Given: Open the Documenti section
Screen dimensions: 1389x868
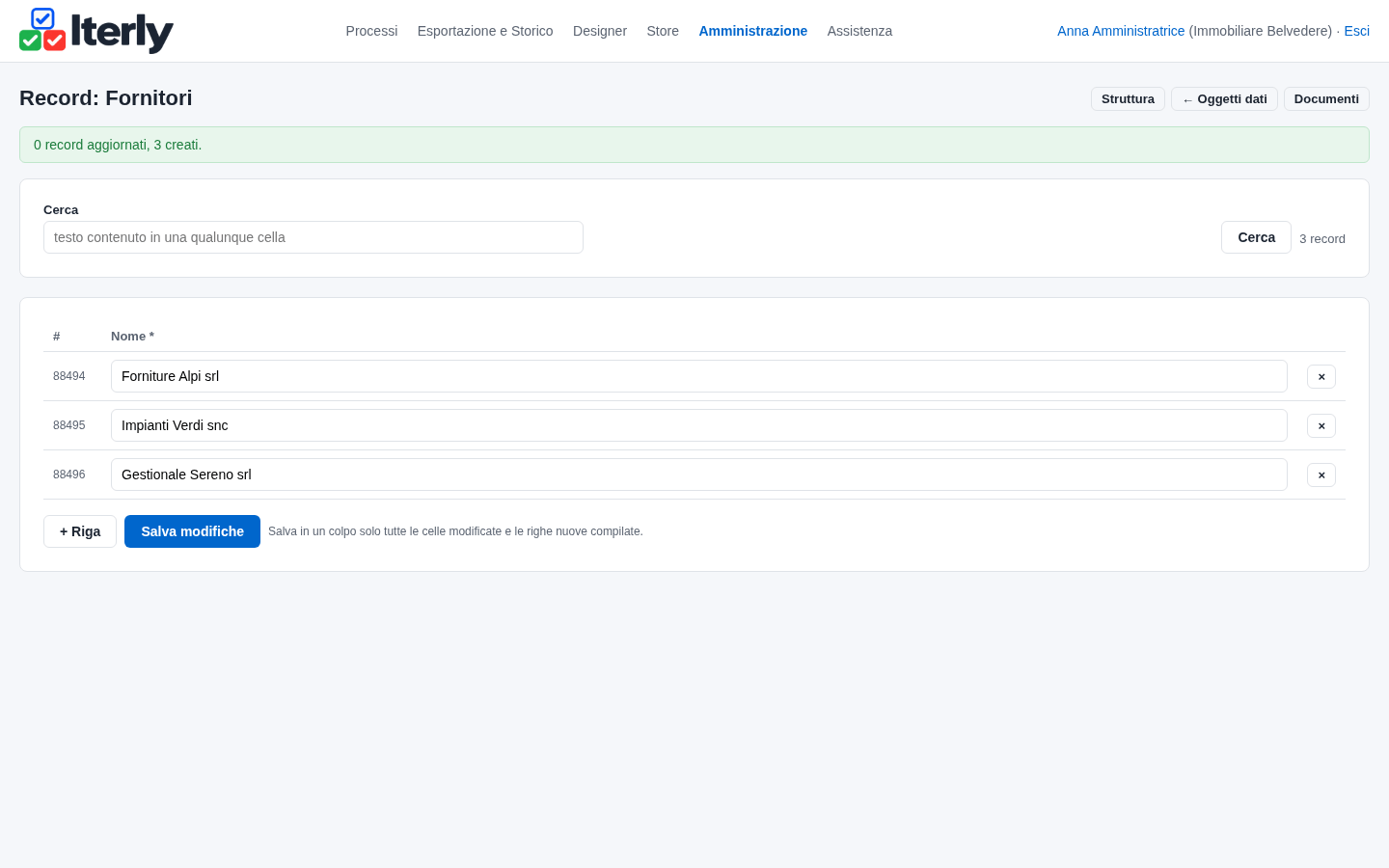Looking at the screenshot, I should pyautogui.click(x=1326, y=99).
